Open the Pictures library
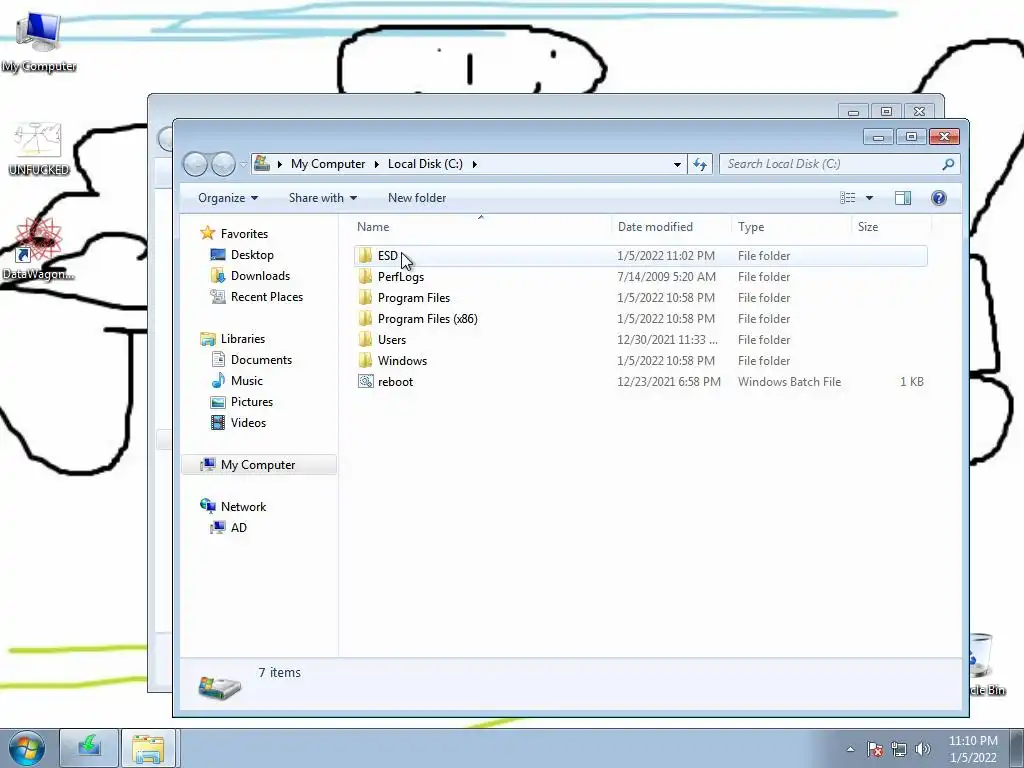The image size is (1024, 768). 251,402
